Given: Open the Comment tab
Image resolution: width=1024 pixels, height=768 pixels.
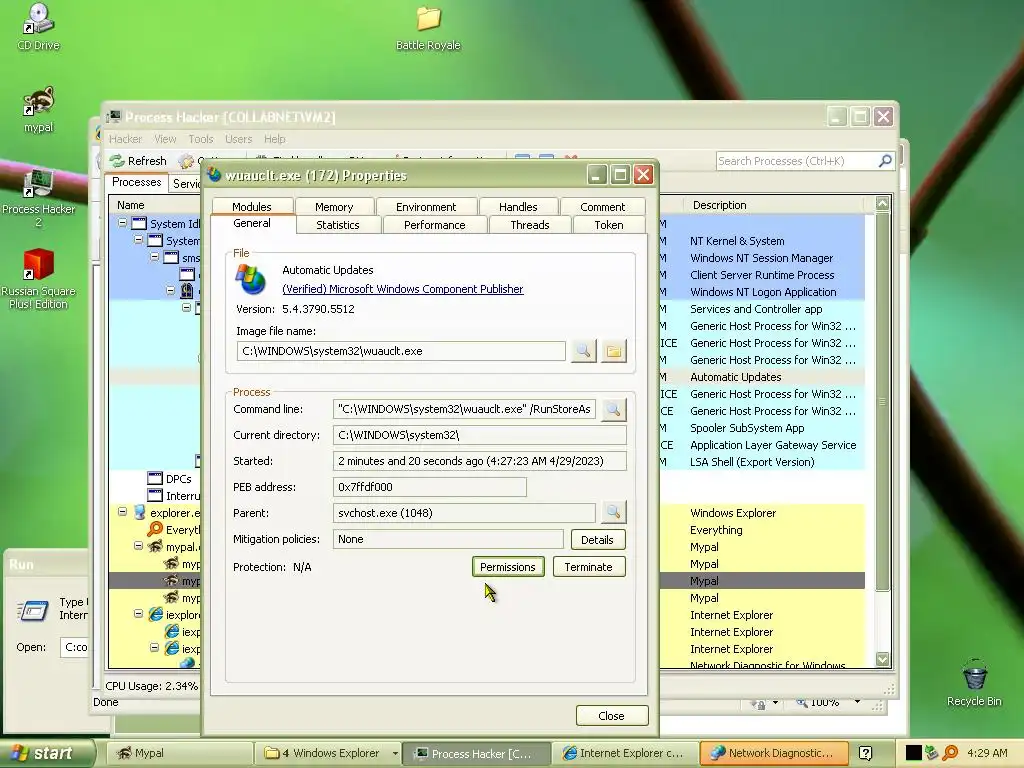Looking at the screenshot, I should (602, 206).
